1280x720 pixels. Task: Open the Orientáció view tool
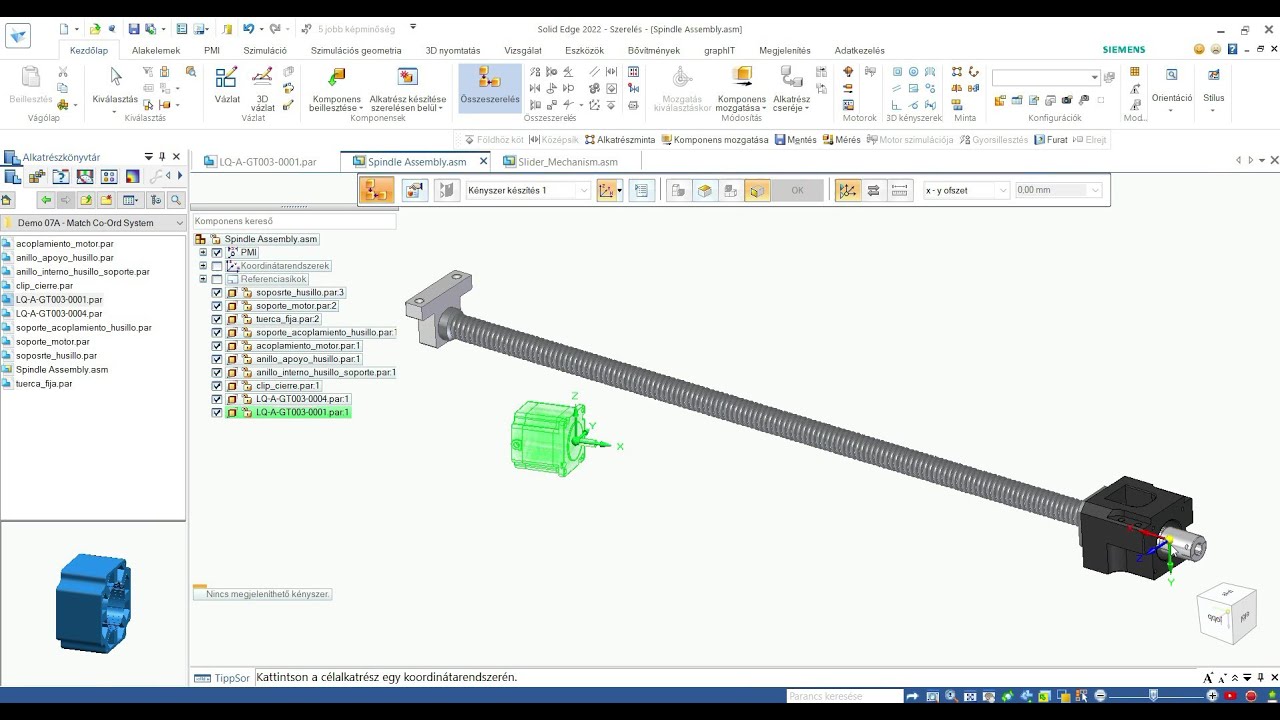(x=1172, y=88)
